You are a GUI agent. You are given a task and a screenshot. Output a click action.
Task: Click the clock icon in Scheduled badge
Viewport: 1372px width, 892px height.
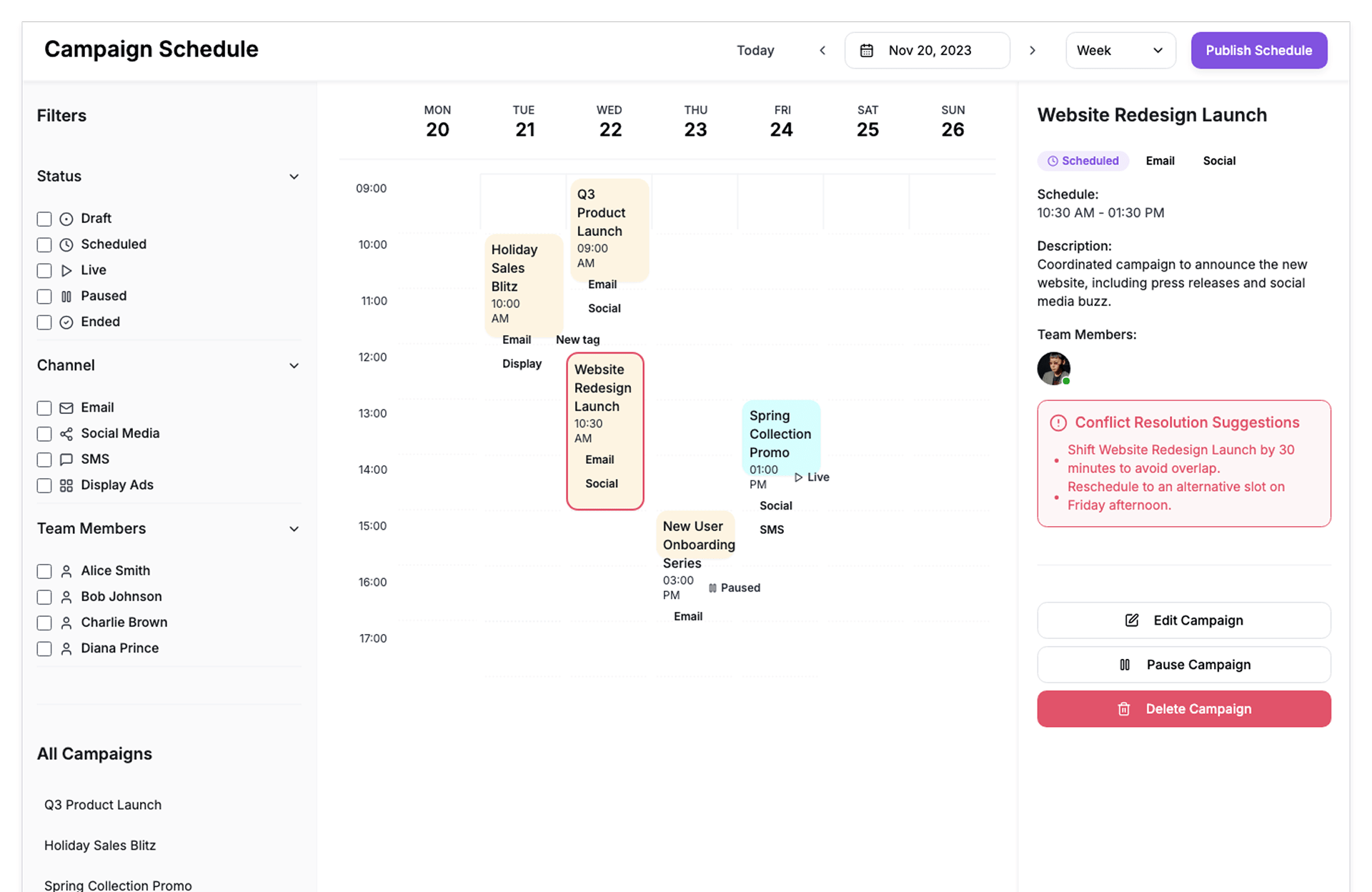(1052, 162)
